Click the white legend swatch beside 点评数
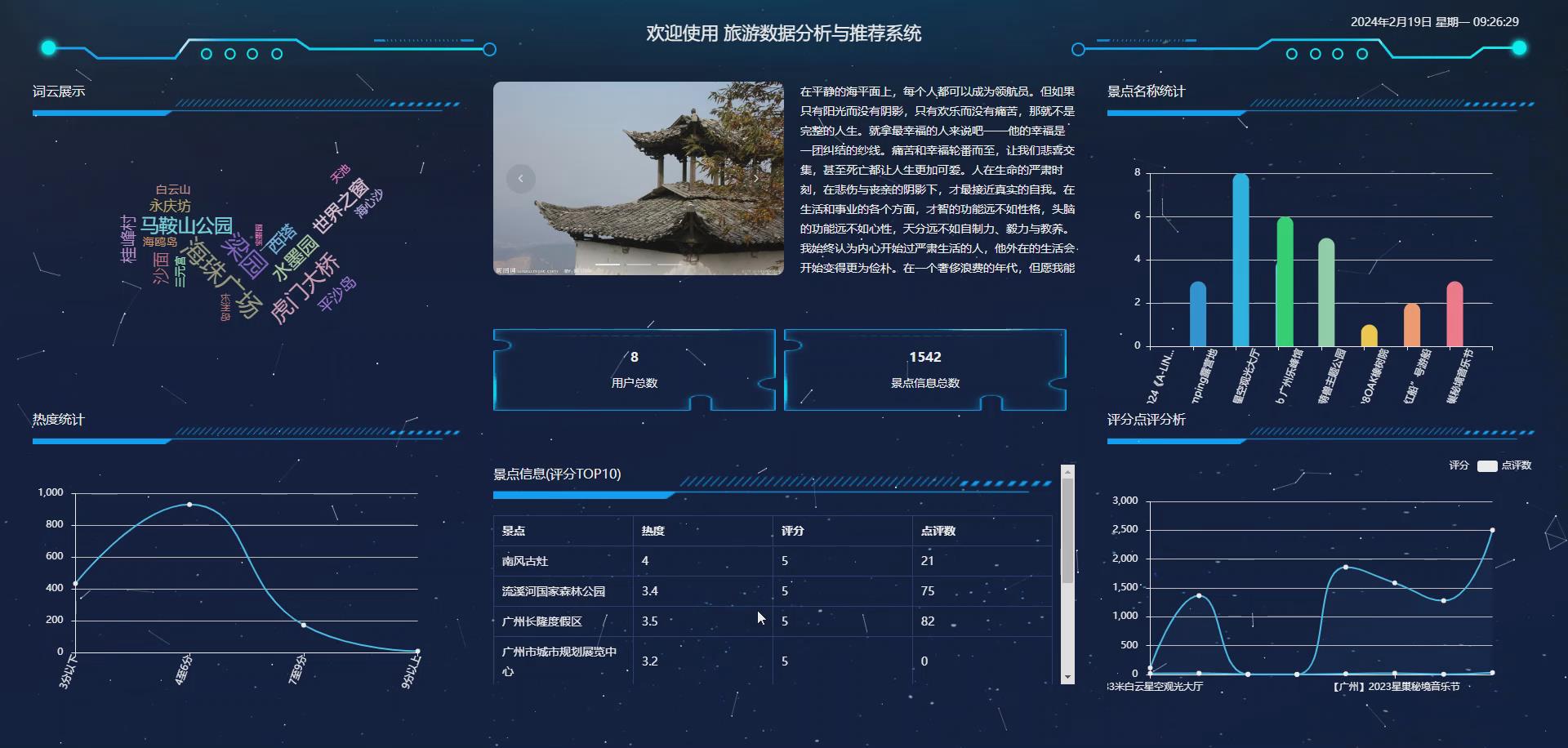The image size is (1568, 748). (x=1486, y=465)
